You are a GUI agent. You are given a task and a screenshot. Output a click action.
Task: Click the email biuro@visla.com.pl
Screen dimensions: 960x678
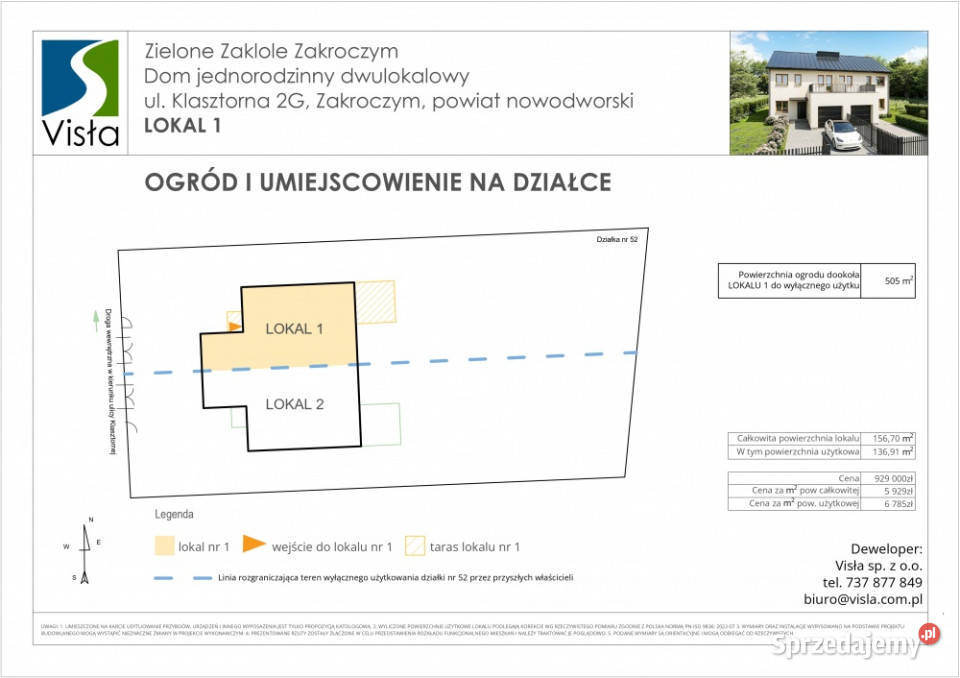click(863, 600)
